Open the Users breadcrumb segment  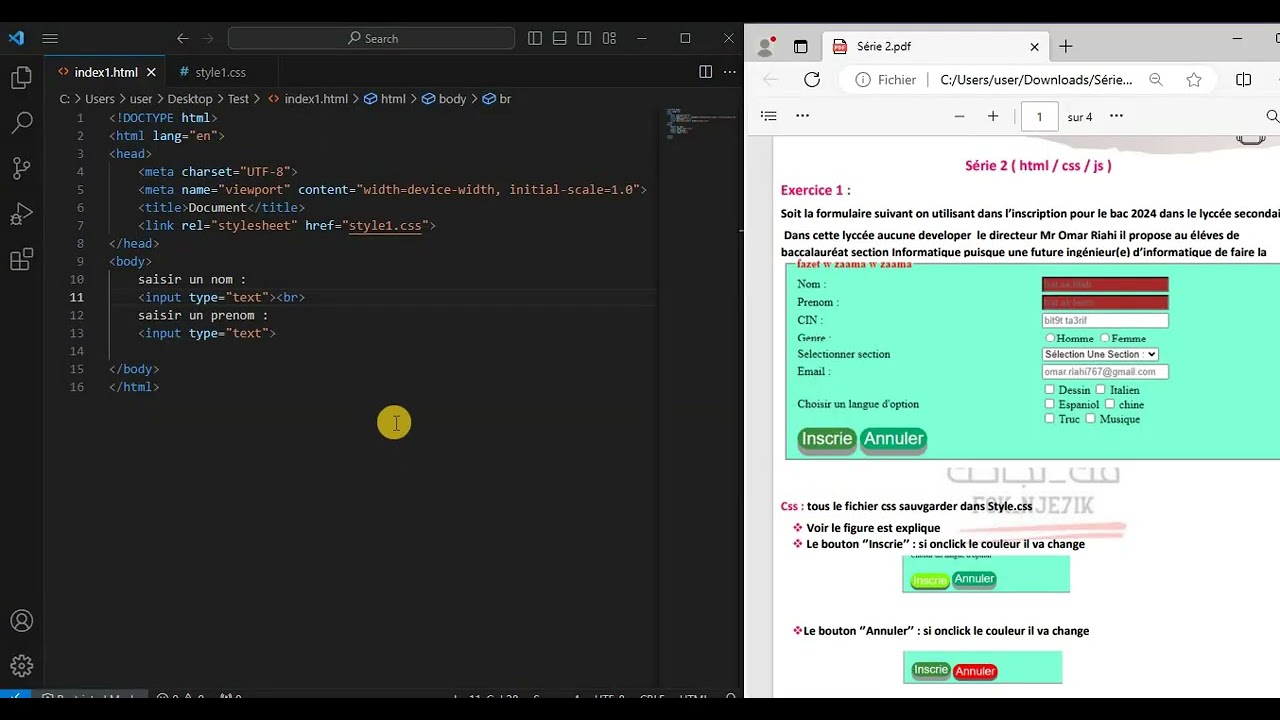[x=100, y=99]
